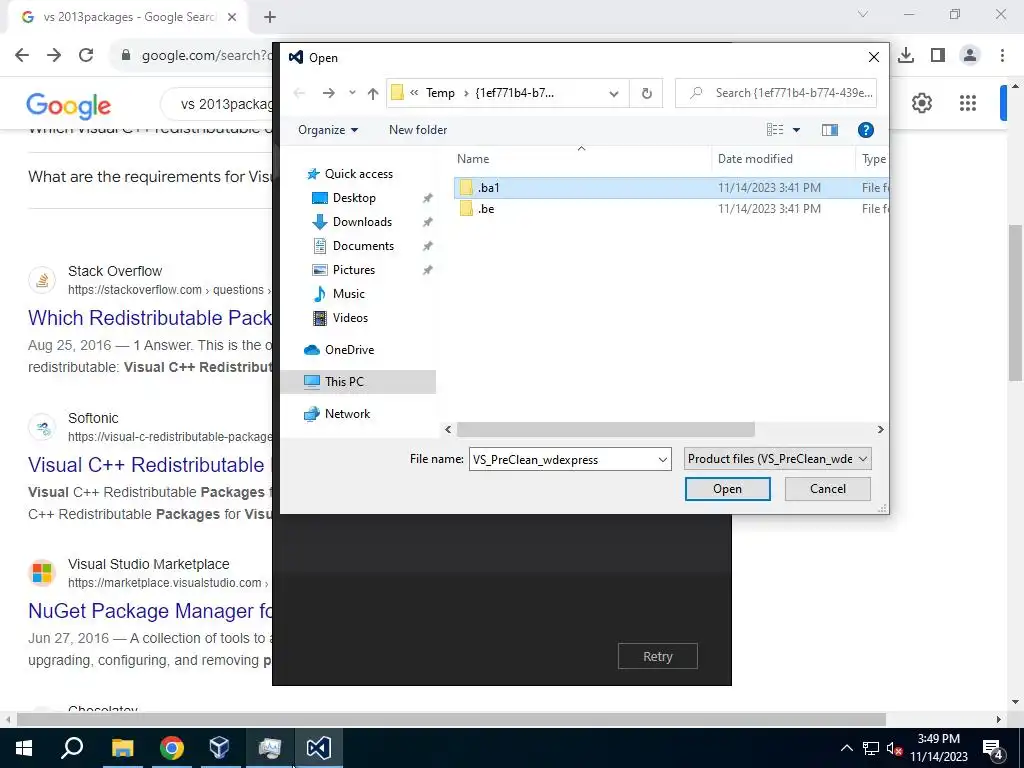Select Network in navigation pane
Screen dimensions: 1024x768
point(347,414)
